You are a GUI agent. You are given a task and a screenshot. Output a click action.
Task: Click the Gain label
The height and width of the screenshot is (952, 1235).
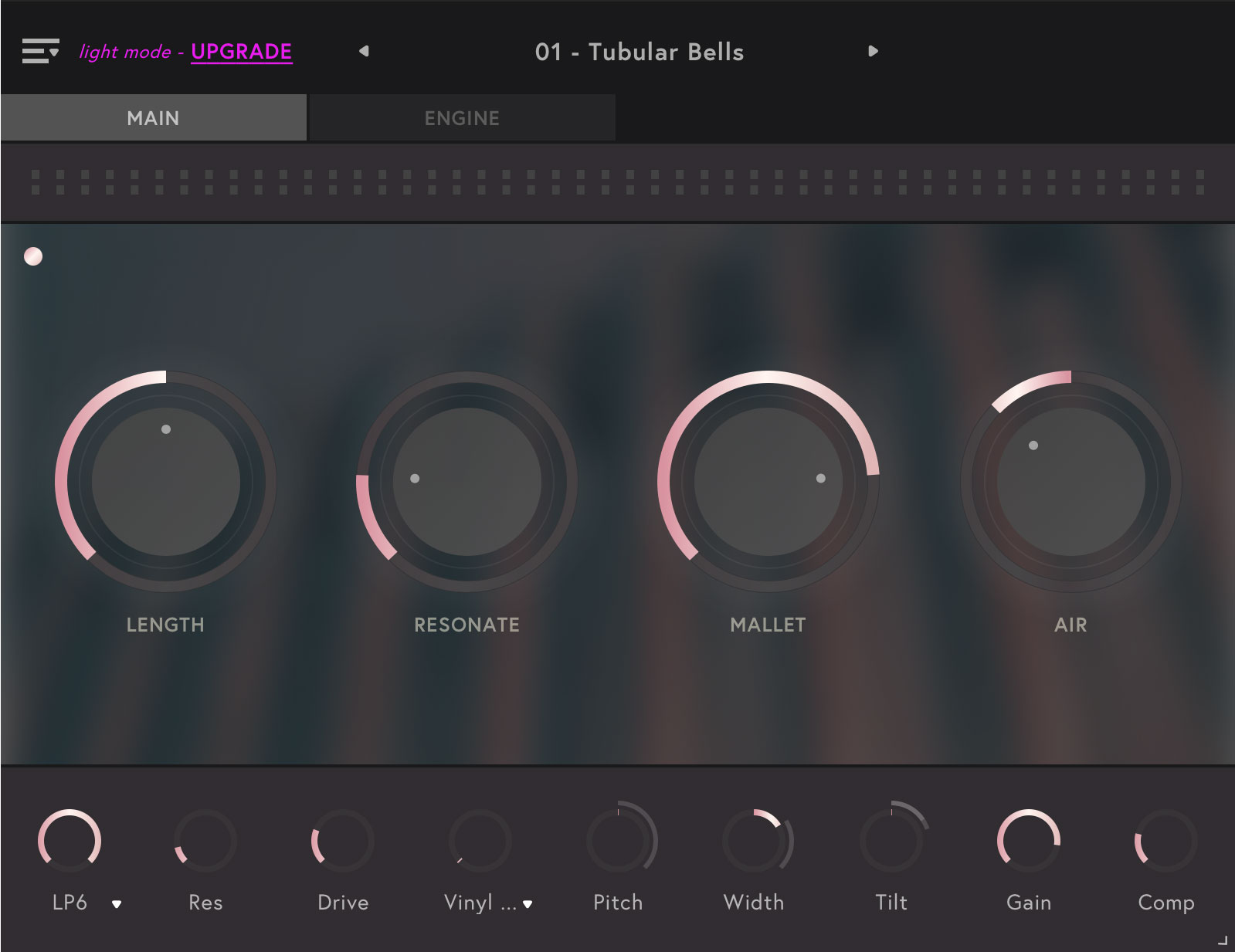click(1029, 903)
